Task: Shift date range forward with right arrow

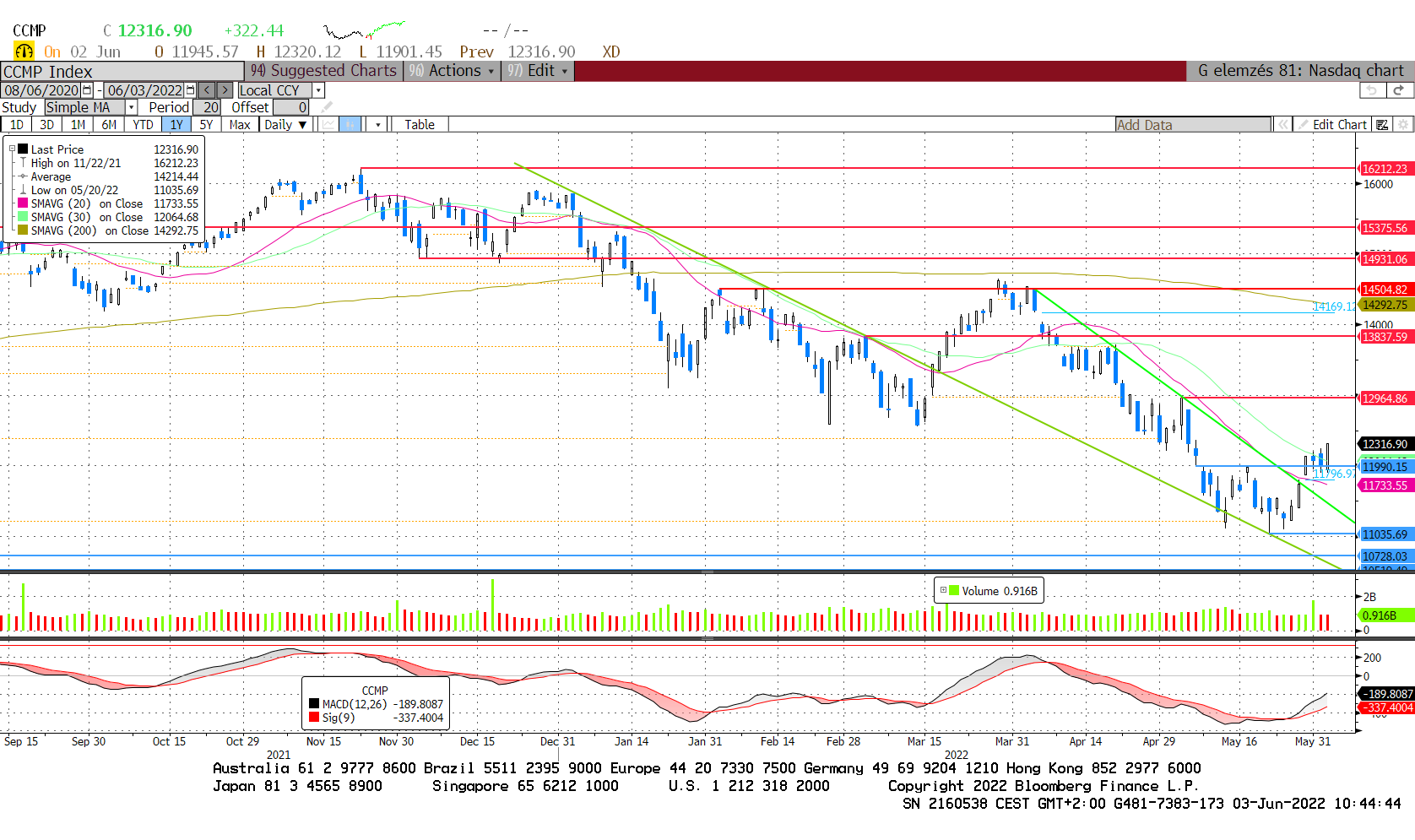Action: pos(225,90)
